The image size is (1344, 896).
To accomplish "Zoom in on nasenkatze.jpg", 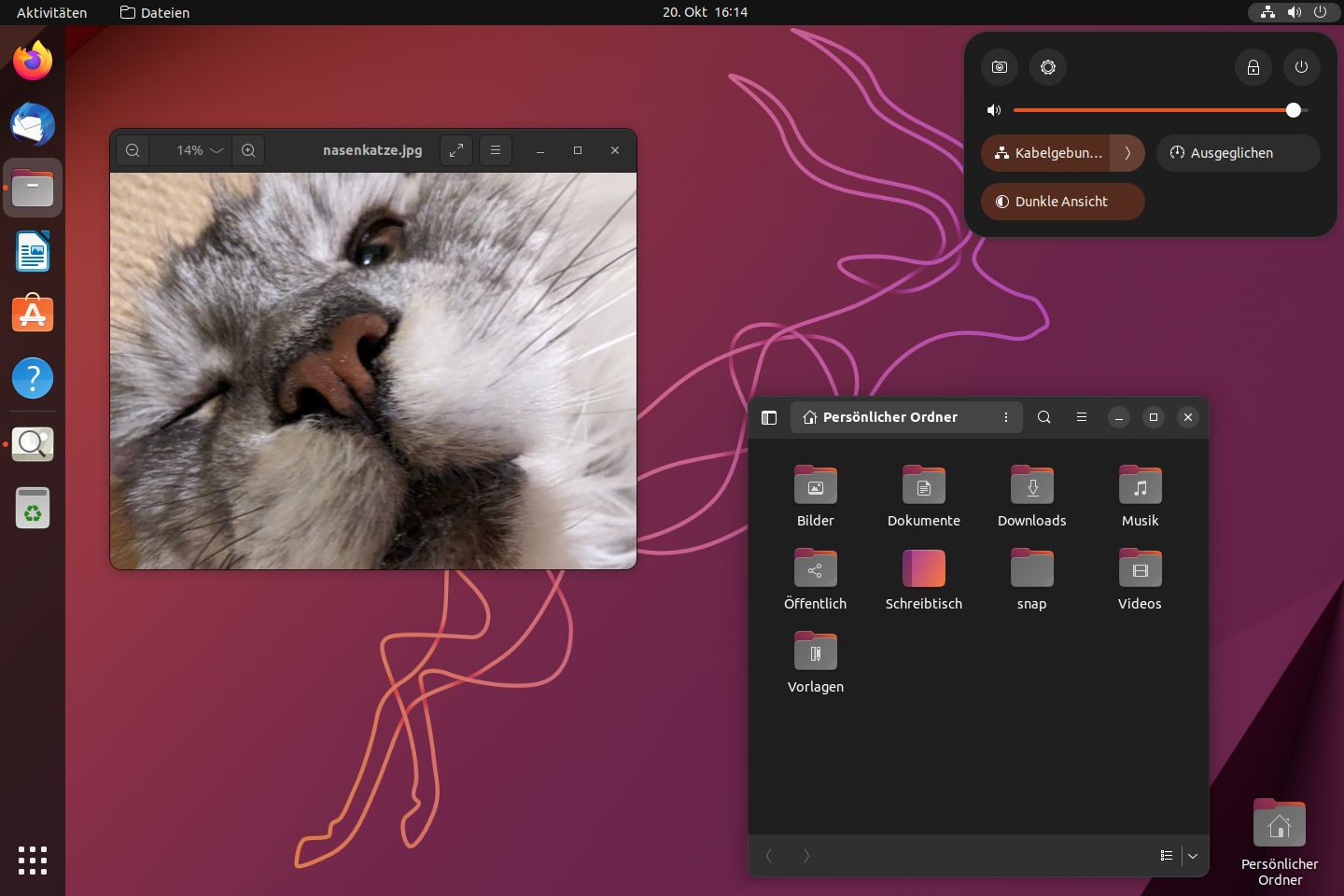I will coord(248,150).
